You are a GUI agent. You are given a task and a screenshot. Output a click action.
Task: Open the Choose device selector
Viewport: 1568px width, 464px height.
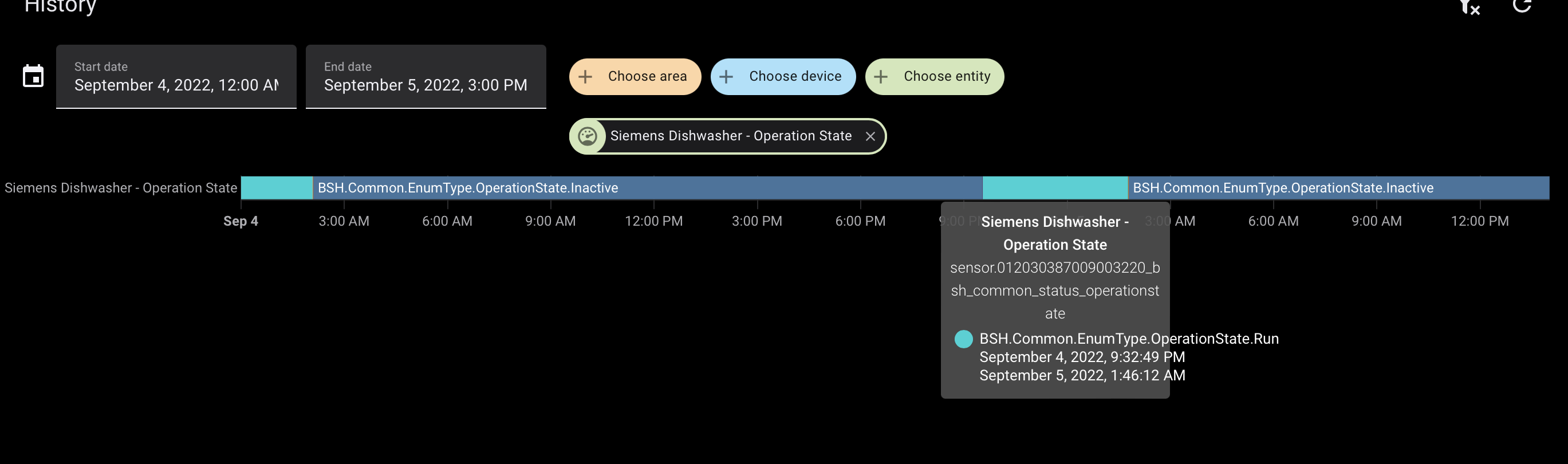(783, 76)
